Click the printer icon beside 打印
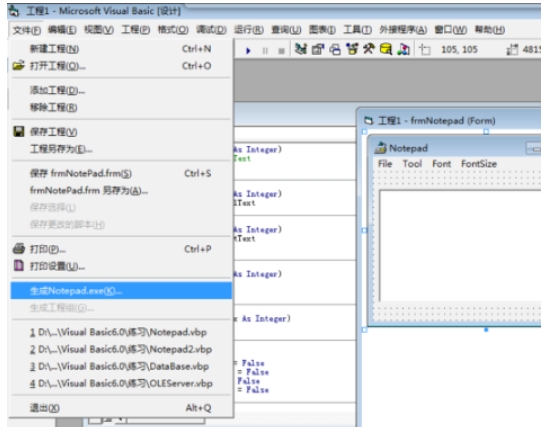The height and width of the screenshot is (427, 550). (19, 249)
